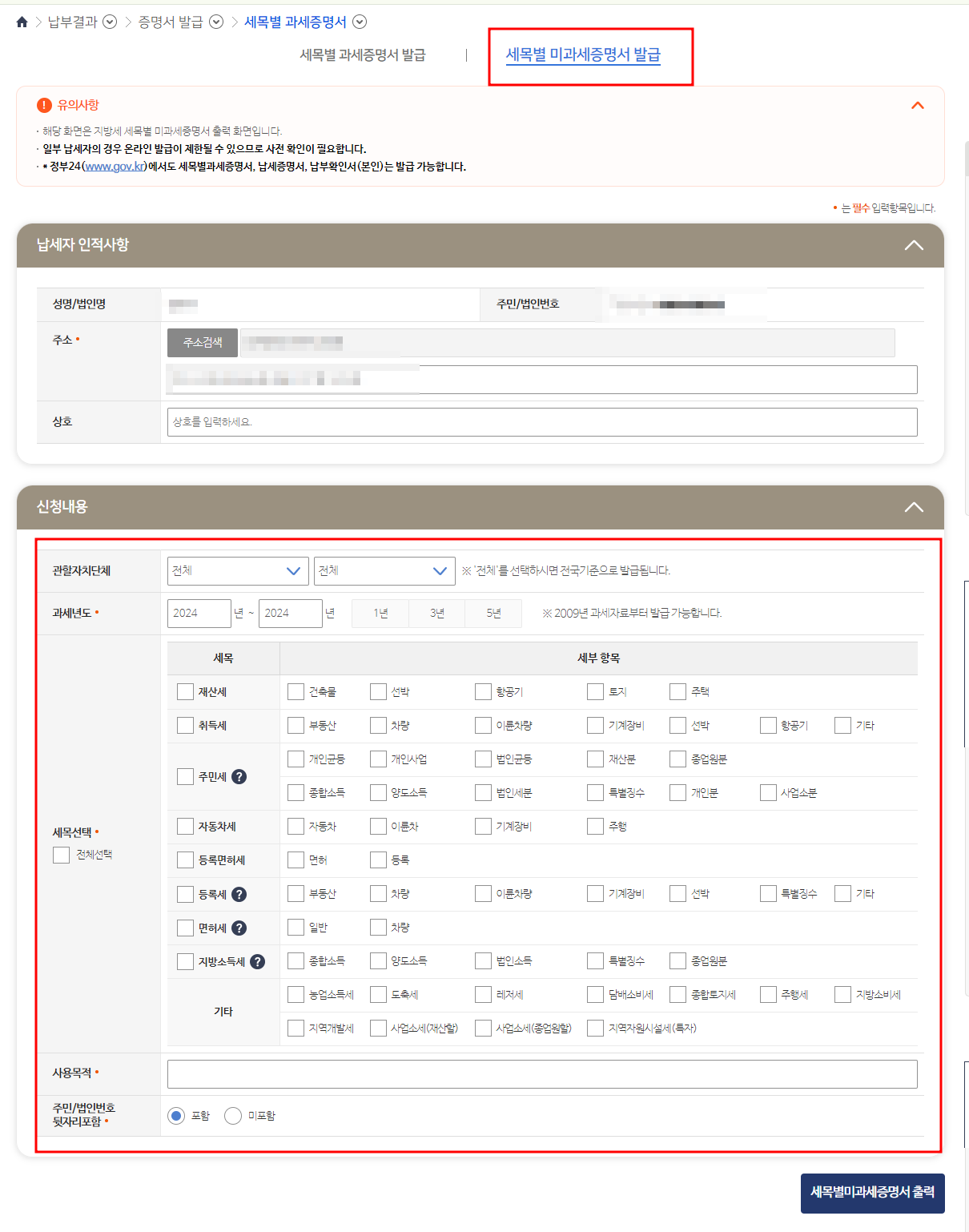Click the home icon in the breadcrumb
Image resolution: width=969 pixels, height=1232 pixels.
click(x=21, y=22)
